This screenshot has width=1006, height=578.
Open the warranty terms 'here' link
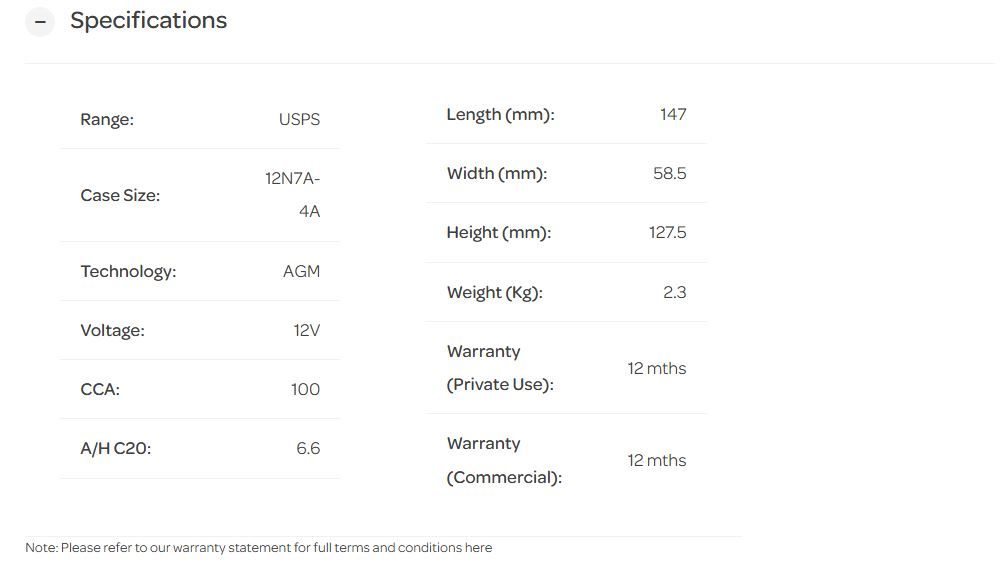tap(478, 548)
